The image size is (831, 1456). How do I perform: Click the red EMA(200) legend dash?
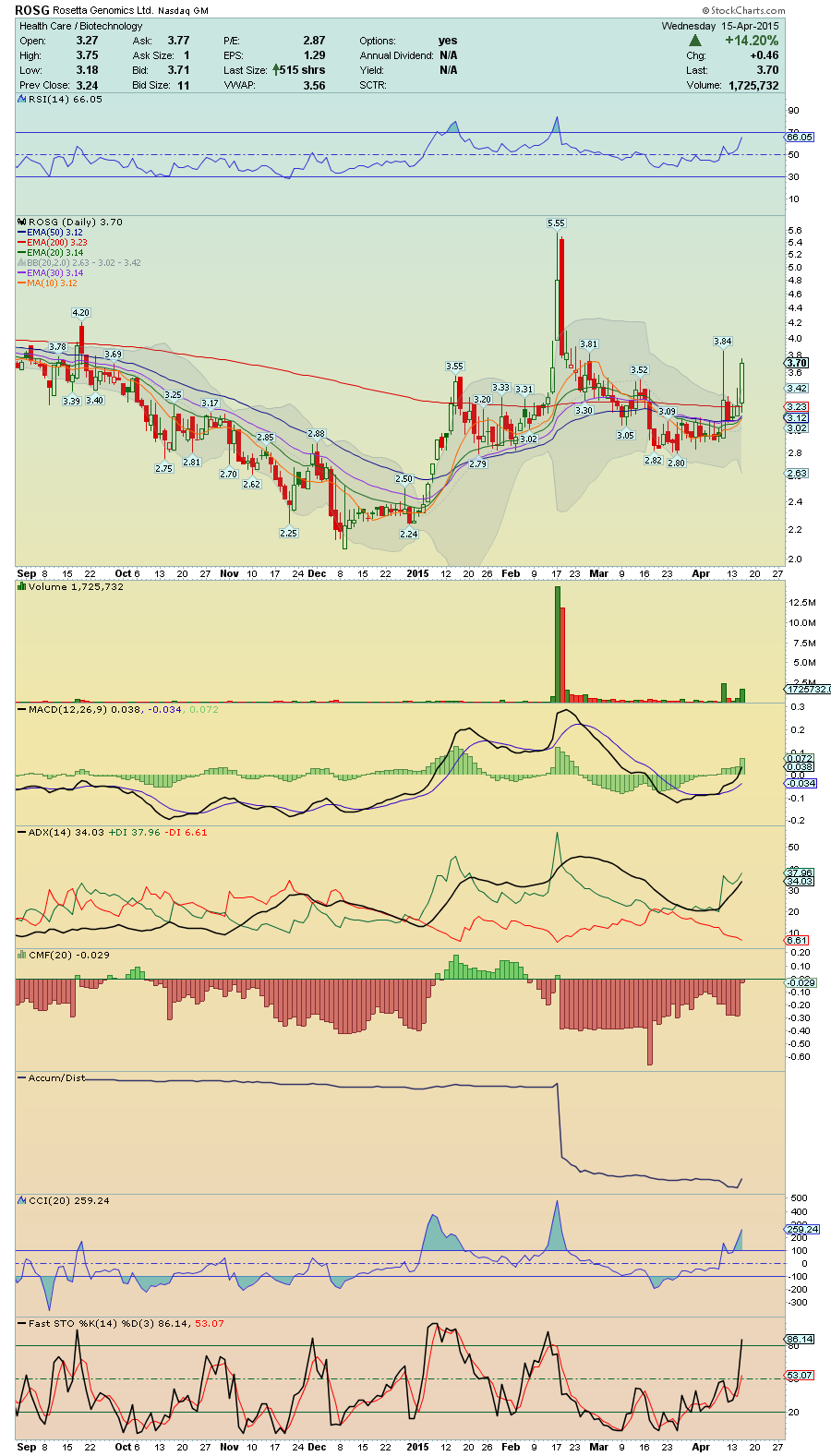[x=21, y=243]
